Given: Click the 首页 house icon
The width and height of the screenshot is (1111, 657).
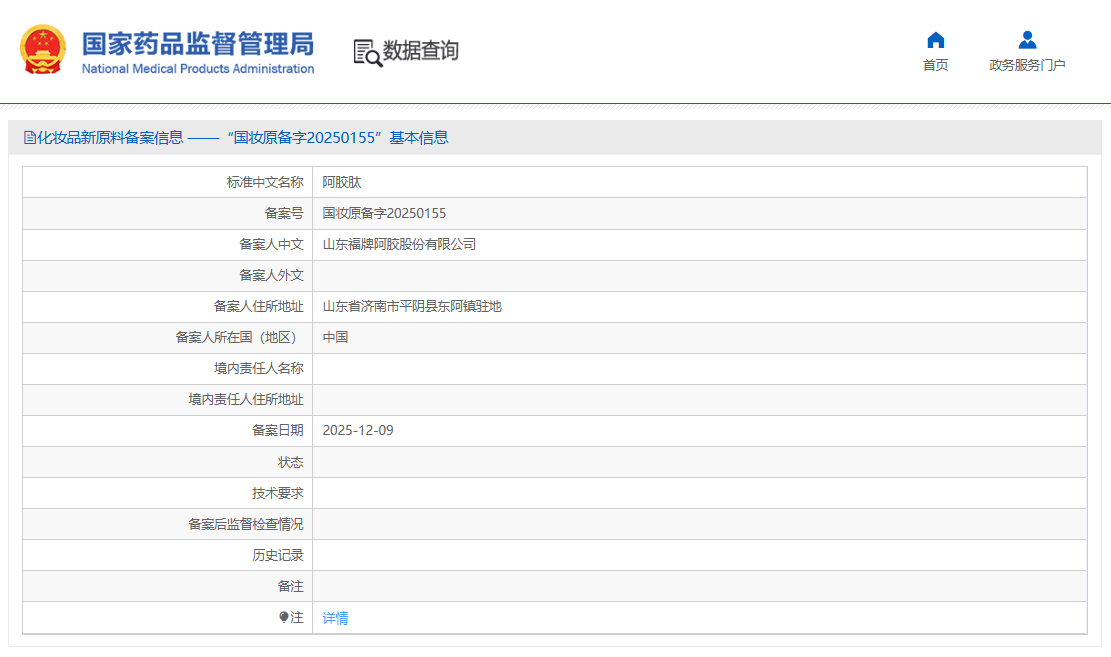Looking at the screenshot, I should click(935, 40).
